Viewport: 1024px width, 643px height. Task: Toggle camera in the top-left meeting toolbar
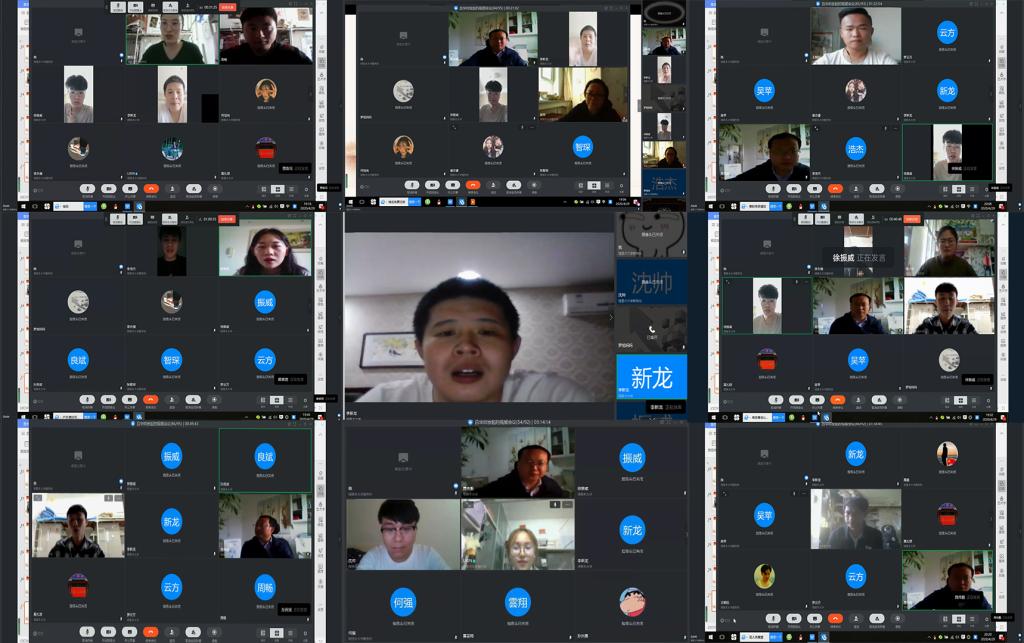108,188
